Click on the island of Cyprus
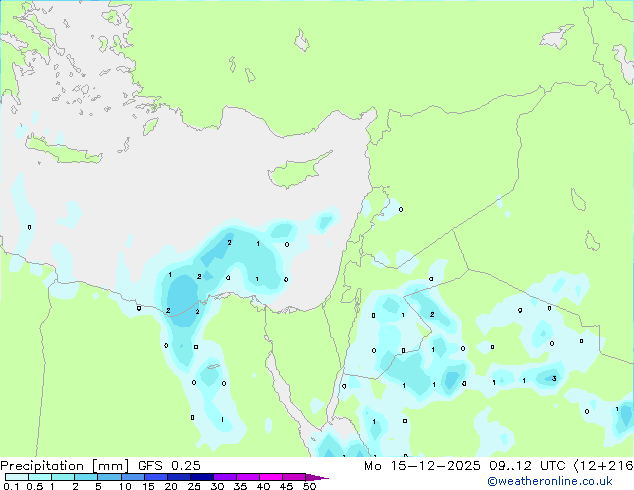Viewport: 634px width, 490px height. pyautogui.click(x=295, y=173)
